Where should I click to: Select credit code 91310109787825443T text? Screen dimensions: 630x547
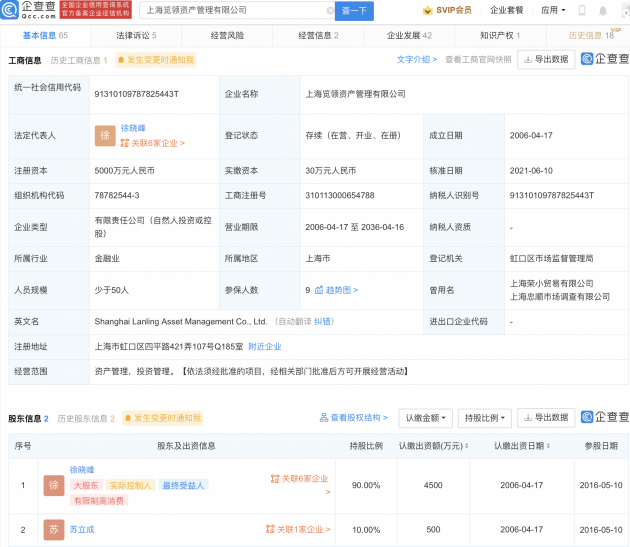click(x=137, y=94)
